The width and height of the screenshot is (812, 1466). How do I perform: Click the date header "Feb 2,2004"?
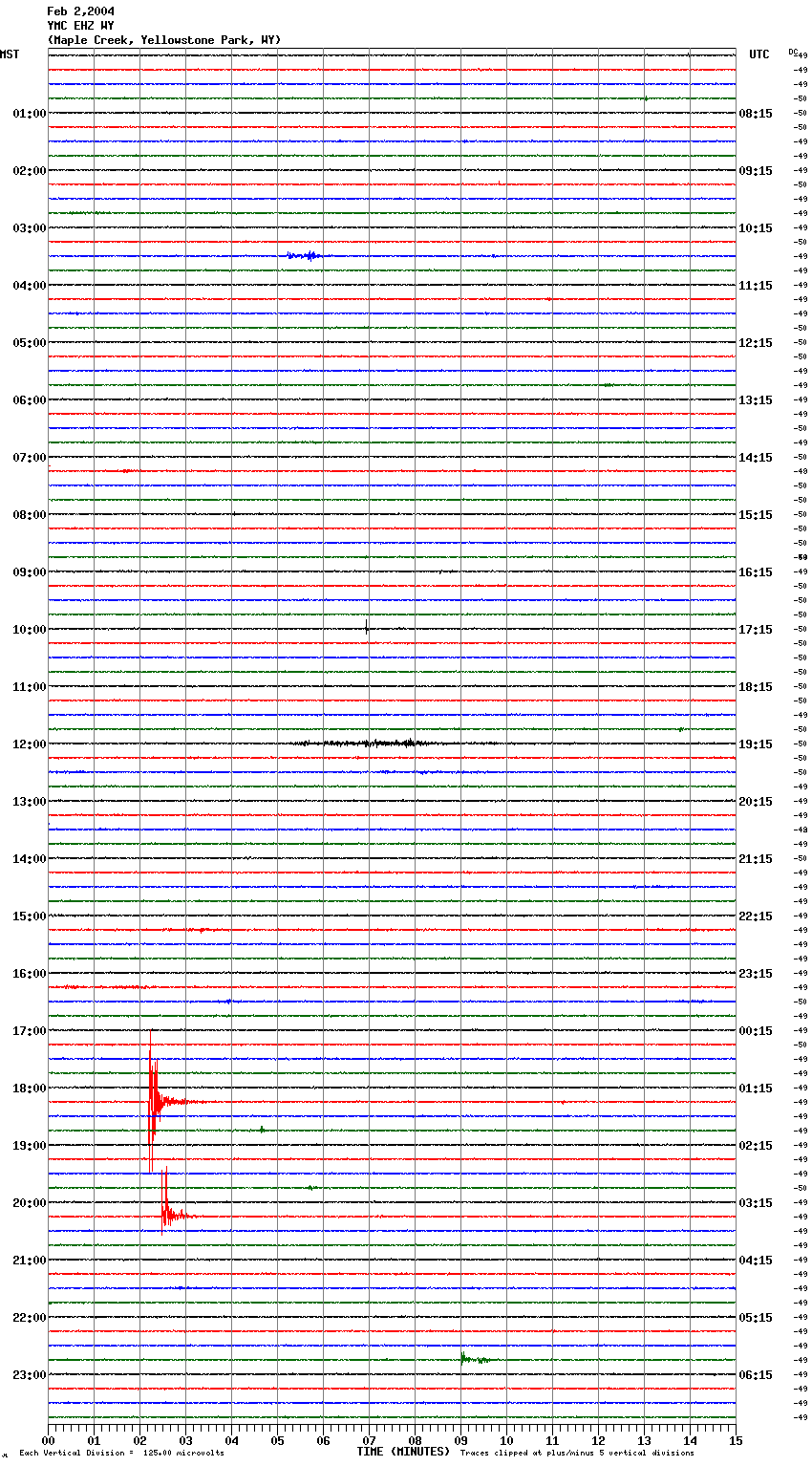tap(80, 11)
